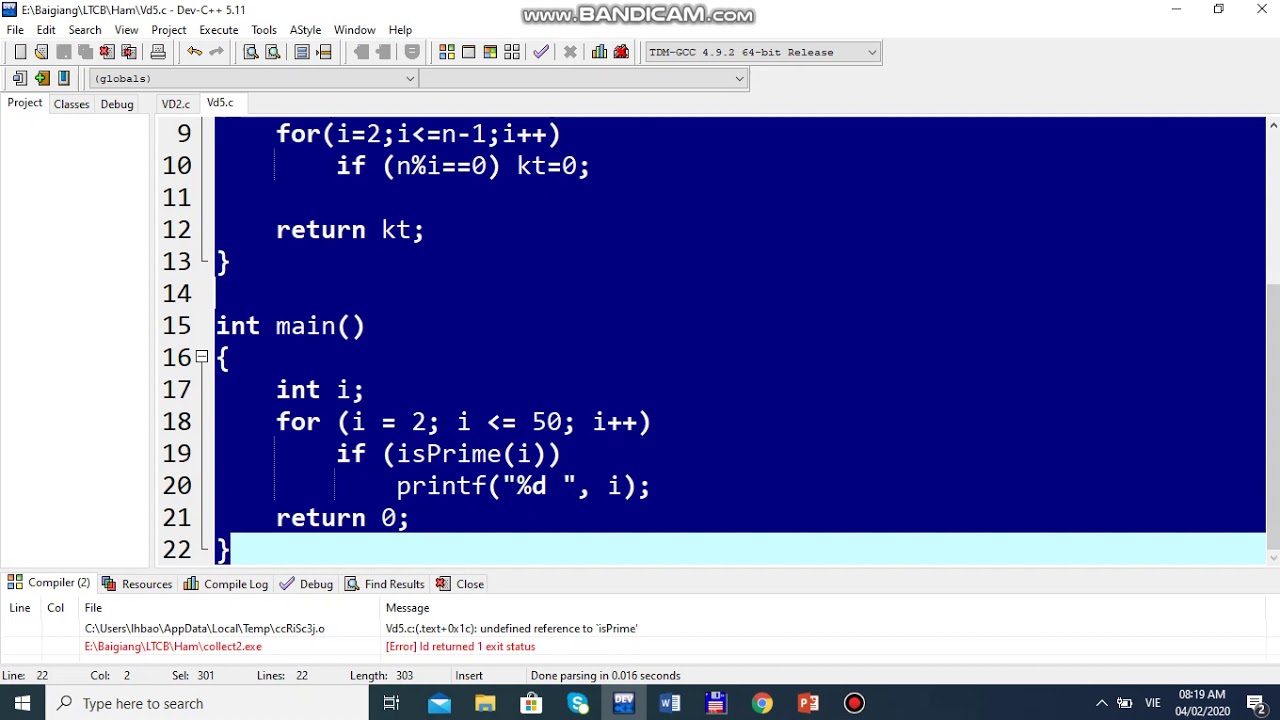Open Microsoft Word from the taskbar
Screen dimensions: 1280x720
(x=670, y=703)
